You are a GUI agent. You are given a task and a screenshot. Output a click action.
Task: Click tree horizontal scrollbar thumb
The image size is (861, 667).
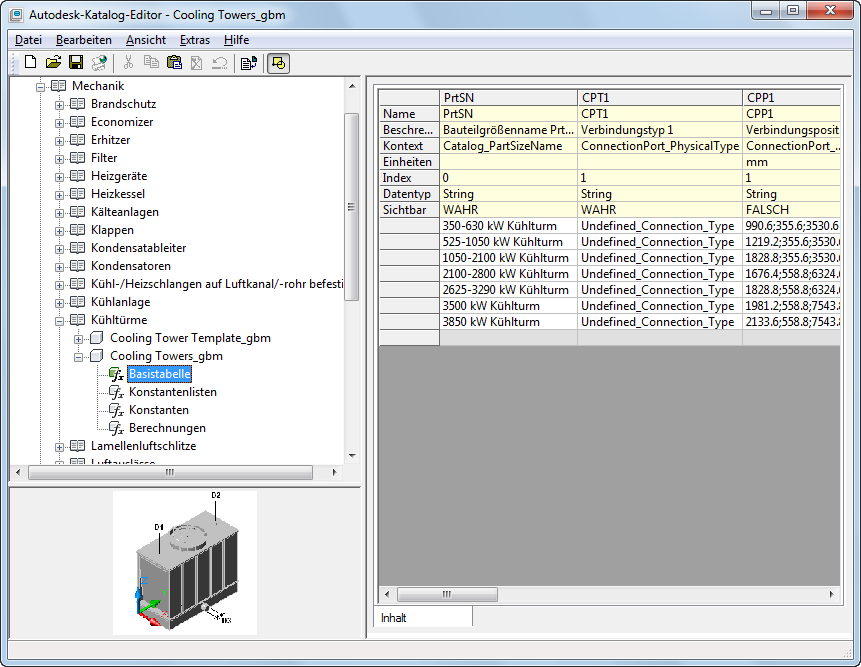click(170, 472)
